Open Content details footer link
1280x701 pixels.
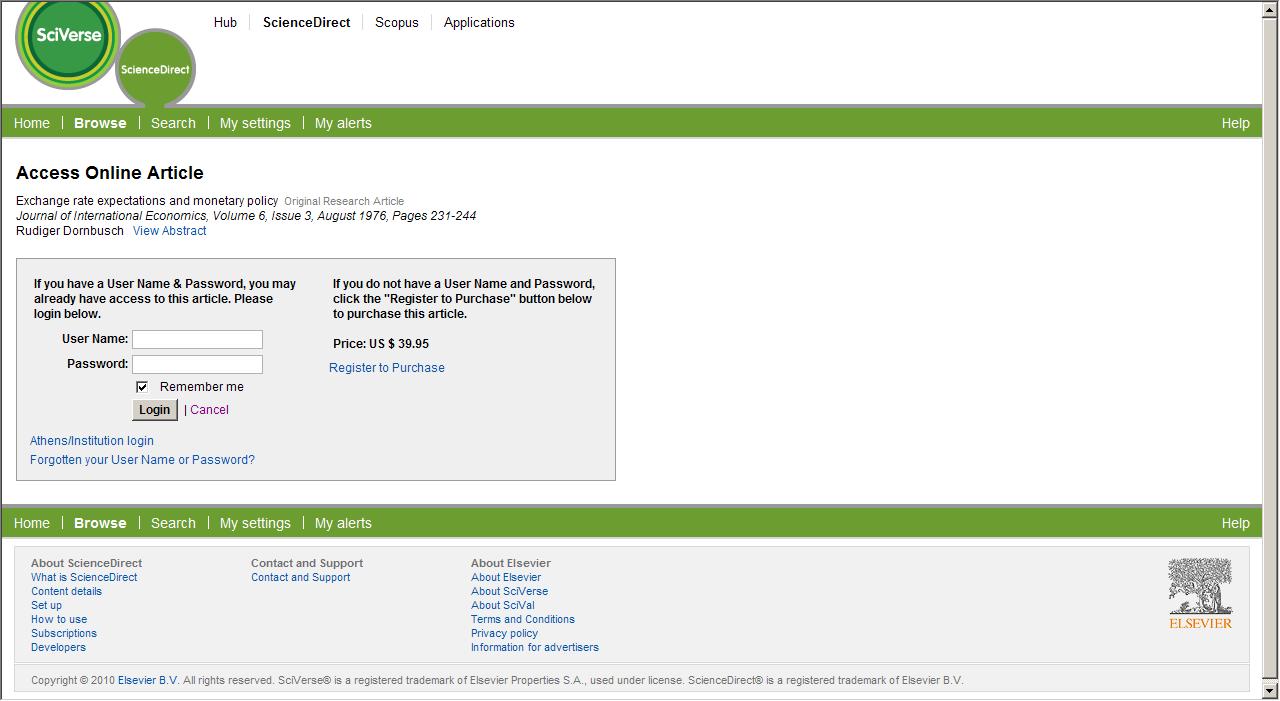pos(66,591)
